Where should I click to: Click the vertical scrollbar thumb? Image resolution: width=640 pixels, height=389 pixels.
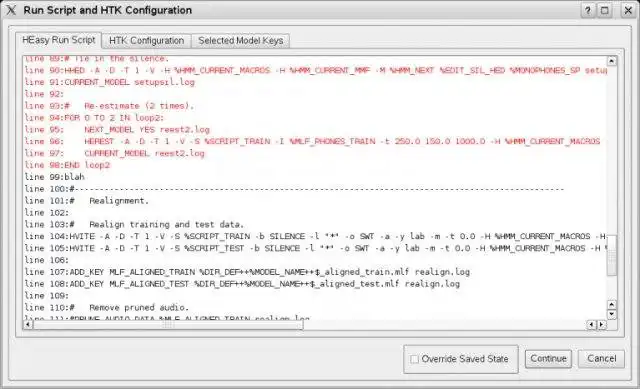(611, 256)
